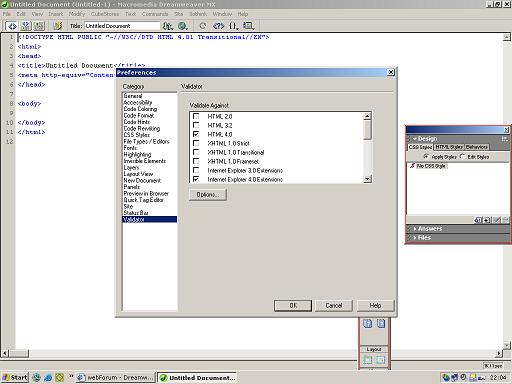Switch to Code and Design split view

(26, 26)
